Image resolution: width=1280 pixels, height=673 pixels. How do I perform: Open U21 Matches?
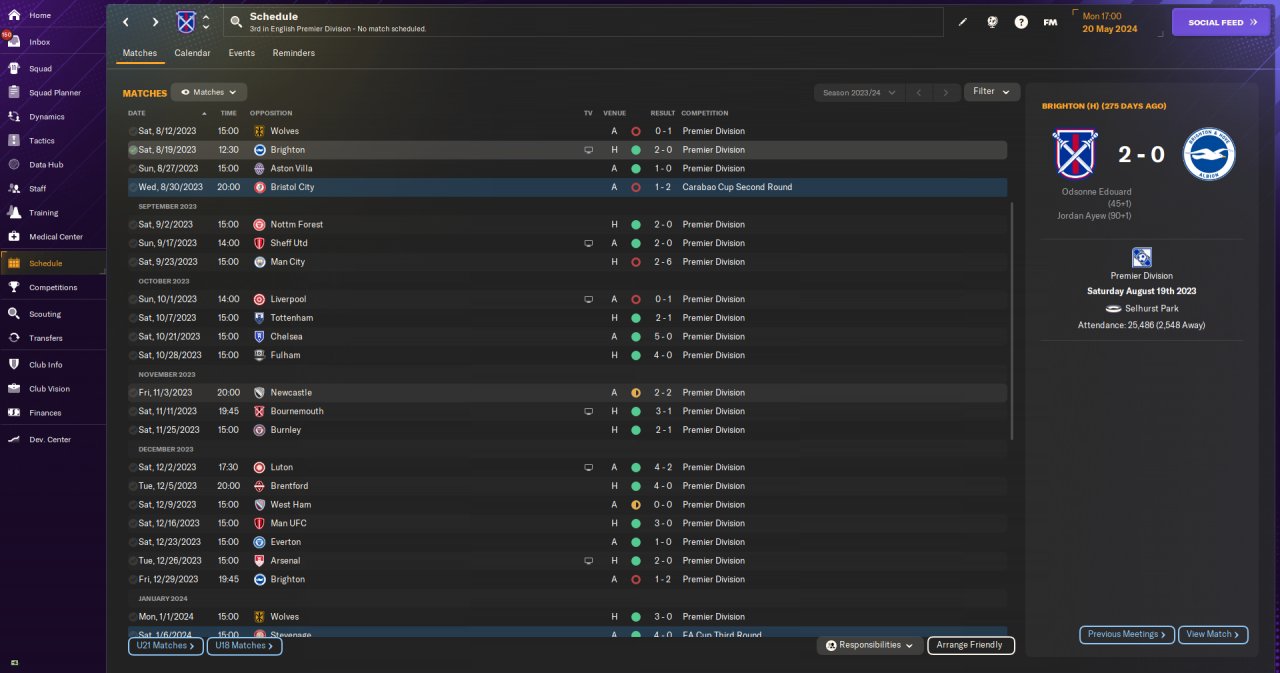pos(165,646)
